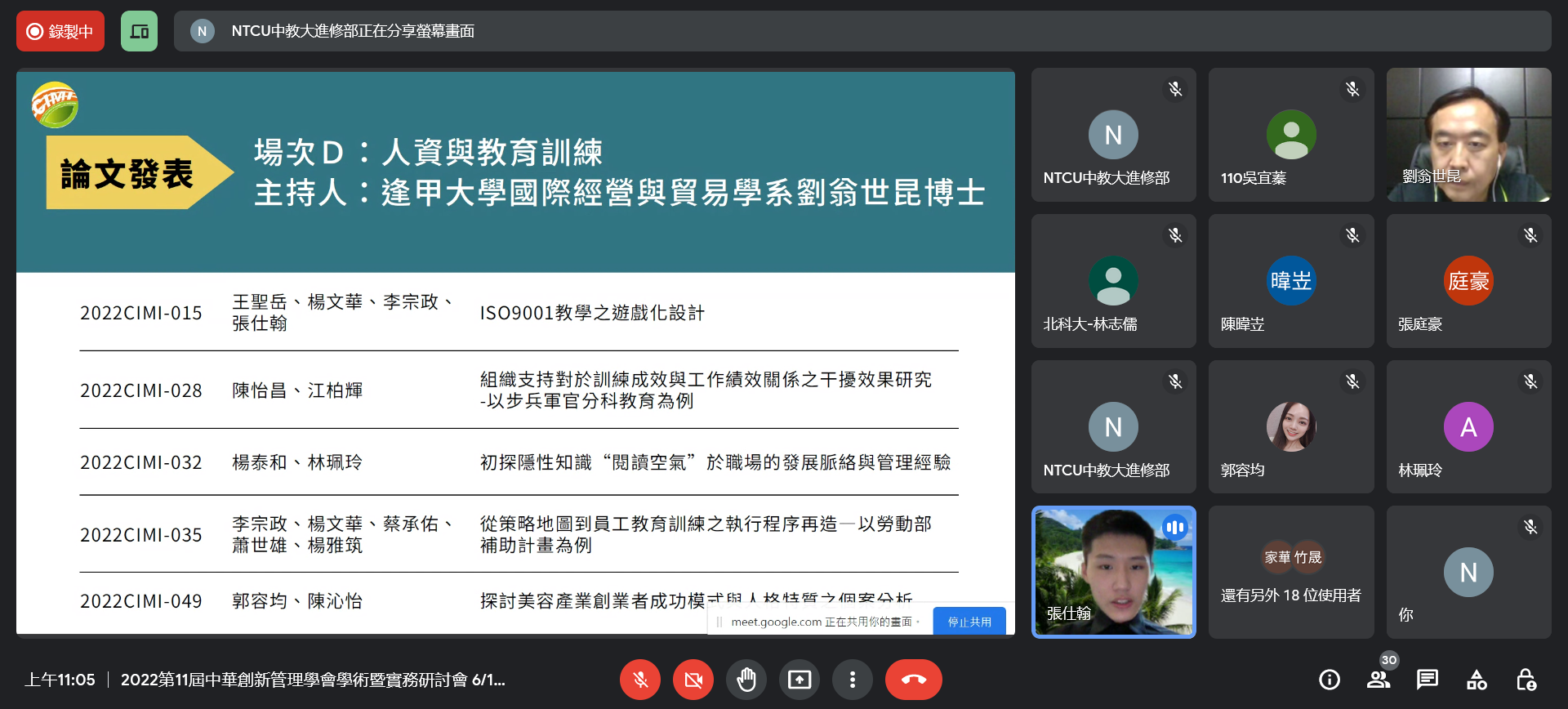Click the screen sharing presenter banner
Screen dimensions: 1568x709
[x=862, y=31]
